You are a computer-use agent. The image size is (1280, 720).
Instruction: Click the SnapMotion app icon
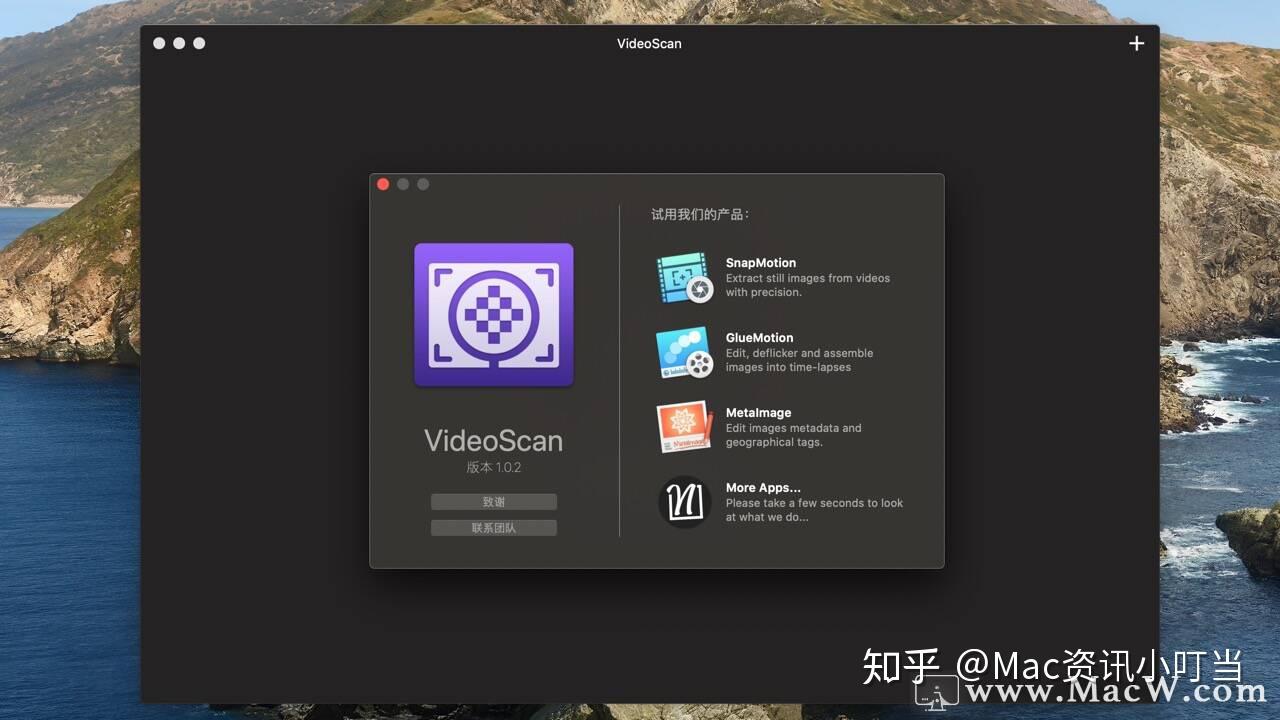(685, 278)
